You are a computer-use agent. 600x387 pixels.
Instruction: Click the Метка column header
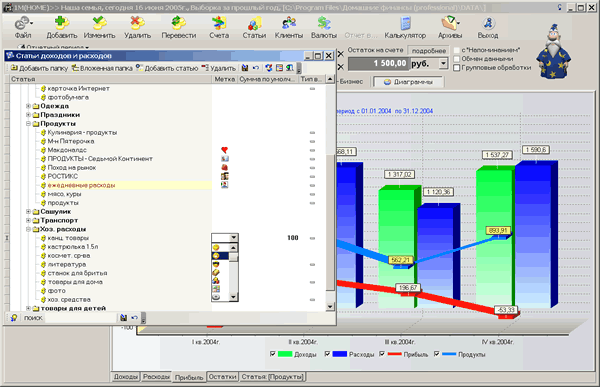(225, 79)
